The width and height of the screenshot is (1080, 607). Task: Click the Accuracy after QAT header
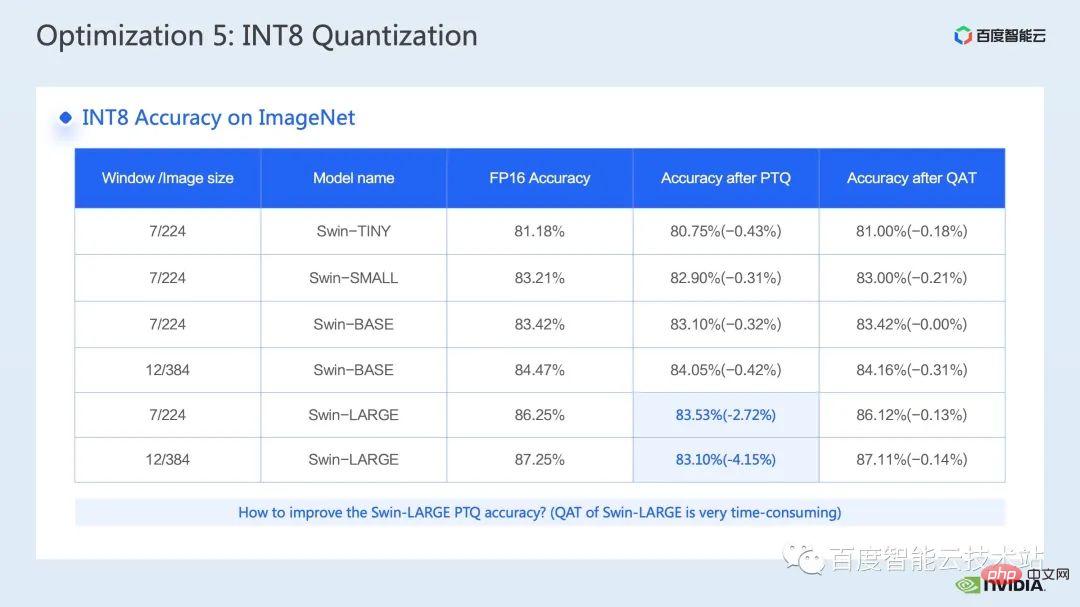click(912, 178)
